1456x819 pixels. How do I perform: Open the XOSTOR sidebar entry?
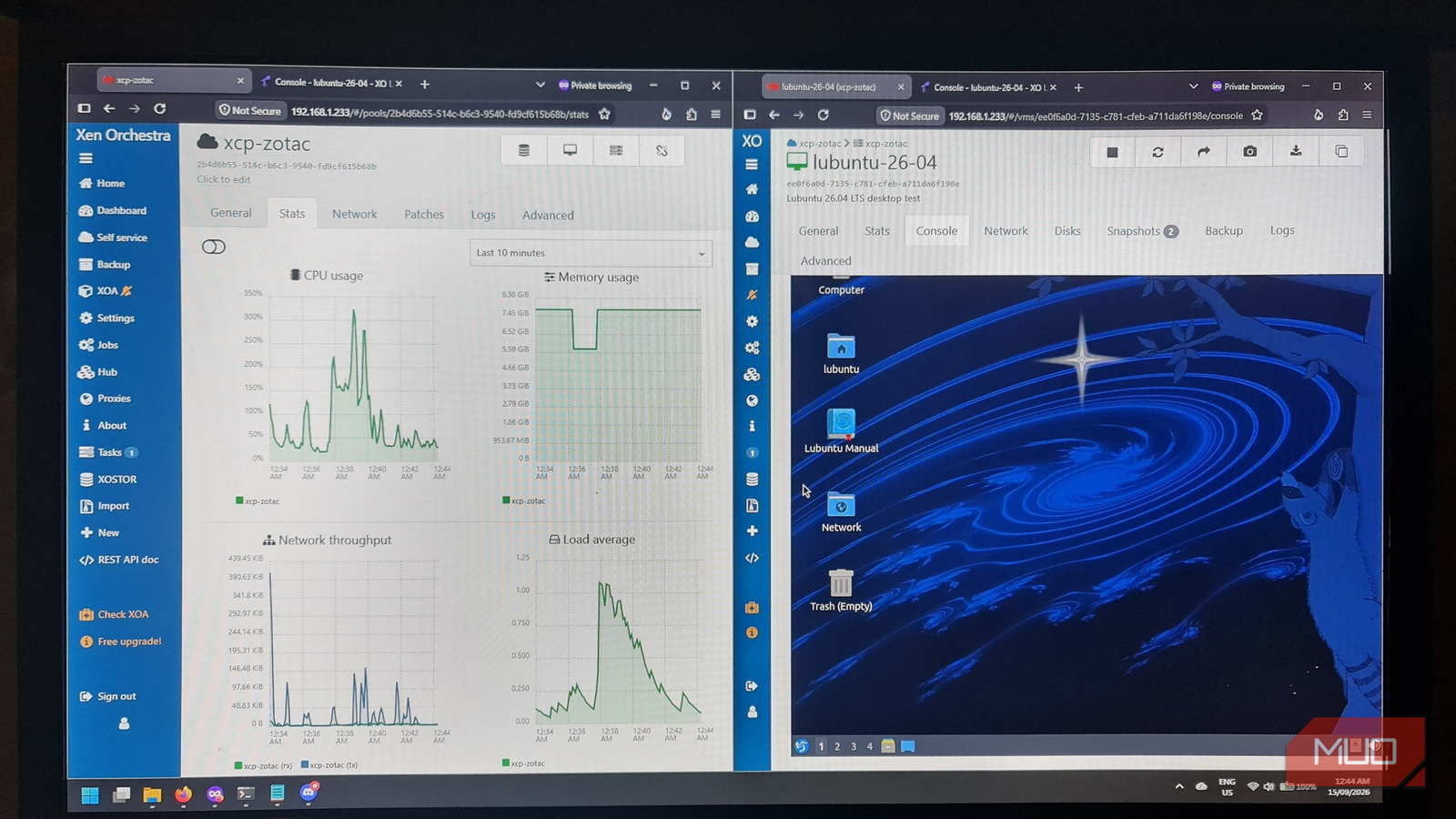[x=108, y=479]
